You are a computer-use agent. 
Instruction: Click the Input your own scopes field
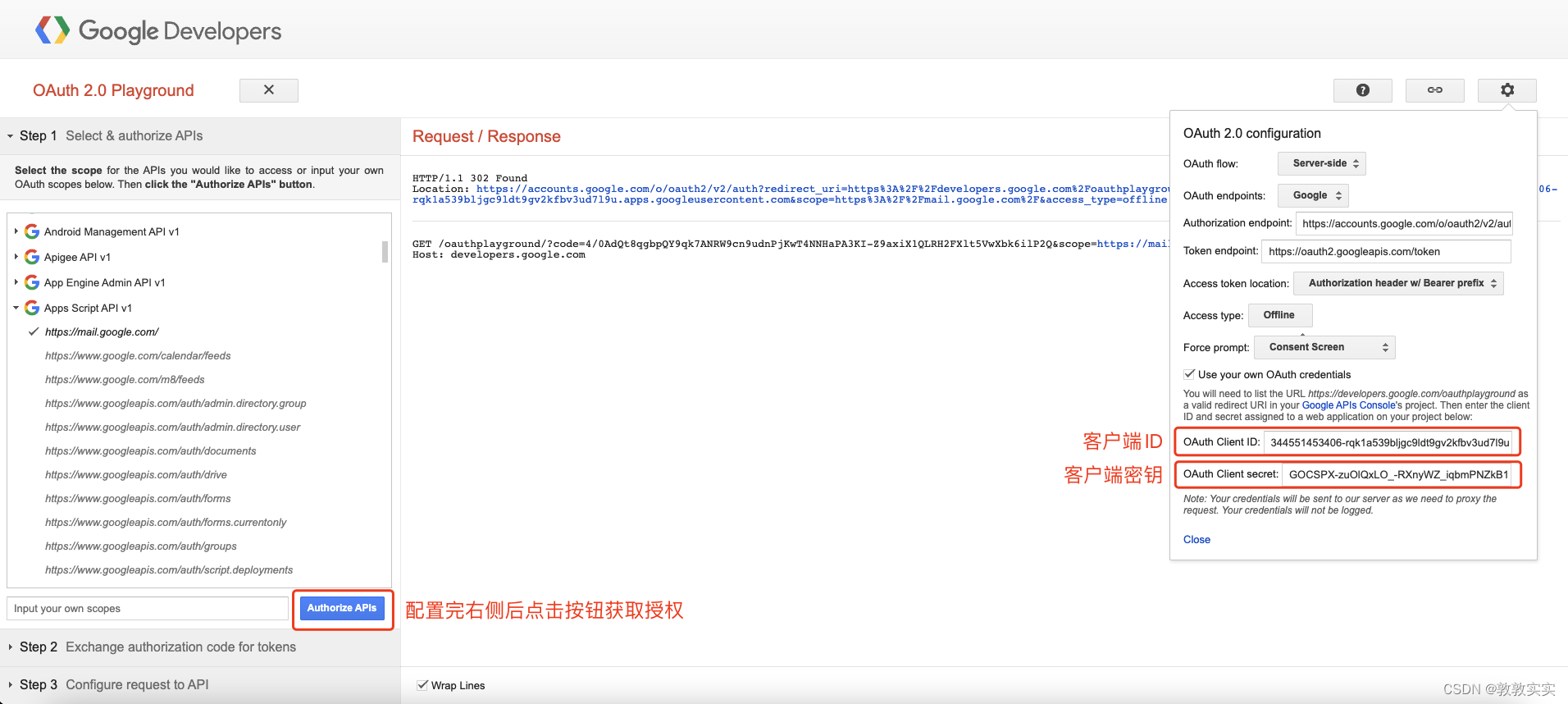(x=148, y=609)
